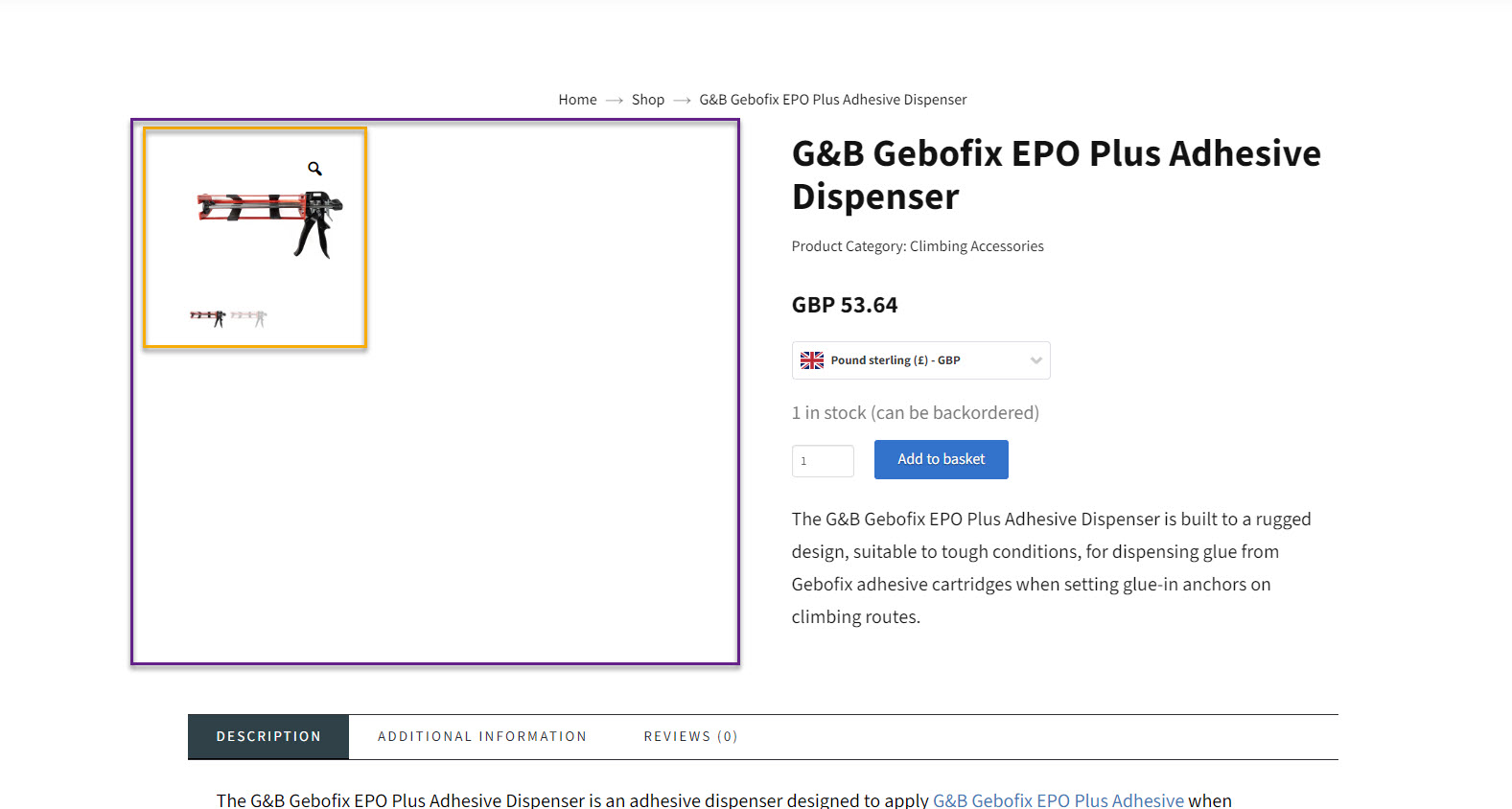Screen dimensions: 1512x809
Task: Click the main adhesive dispenser product image
Action: [x=269, y=222]
